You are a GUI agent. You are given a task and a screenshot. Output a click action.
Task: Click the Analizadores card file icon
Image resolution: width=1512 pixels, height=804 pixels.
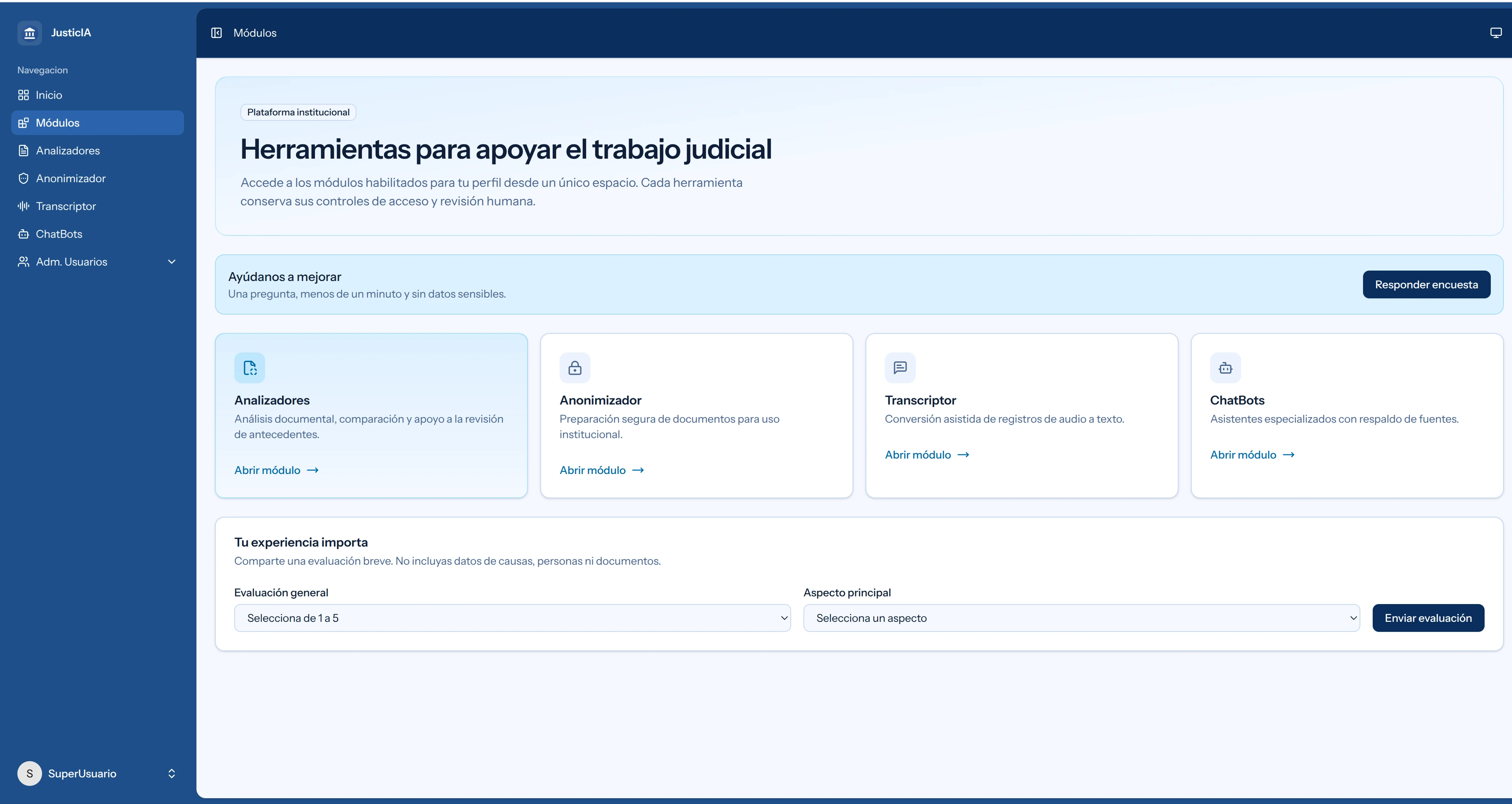(249, 368)
